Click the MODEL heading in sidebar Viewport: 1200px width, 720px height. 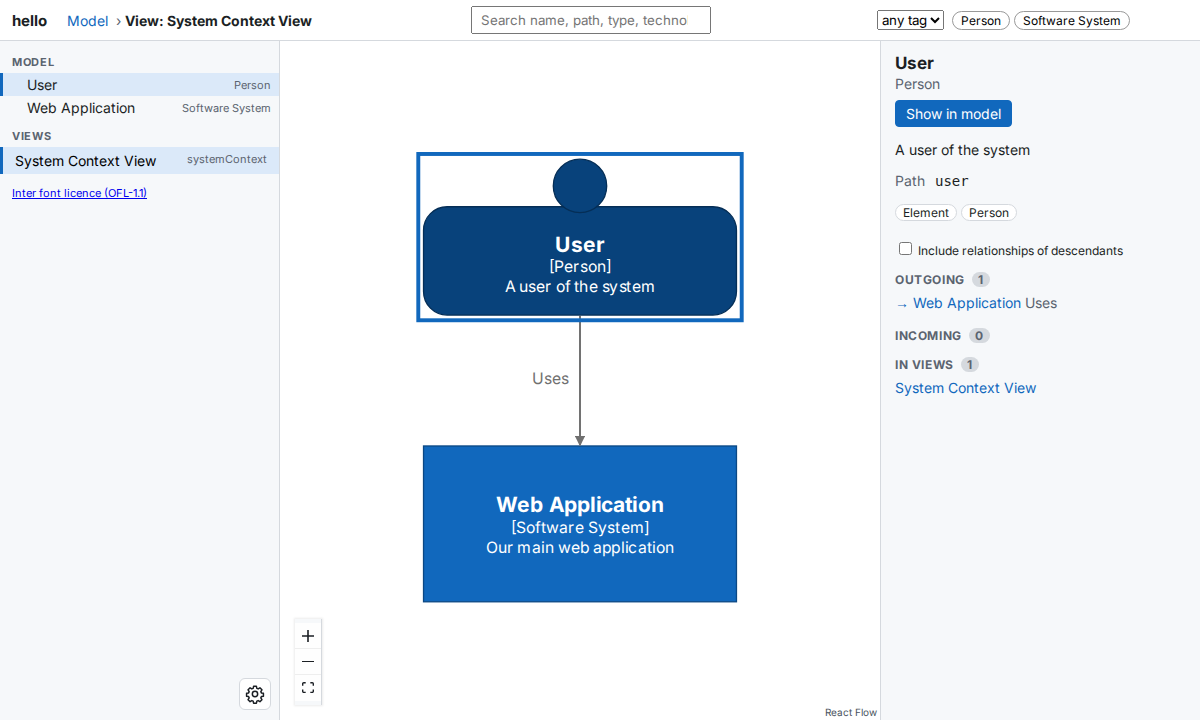33,62
